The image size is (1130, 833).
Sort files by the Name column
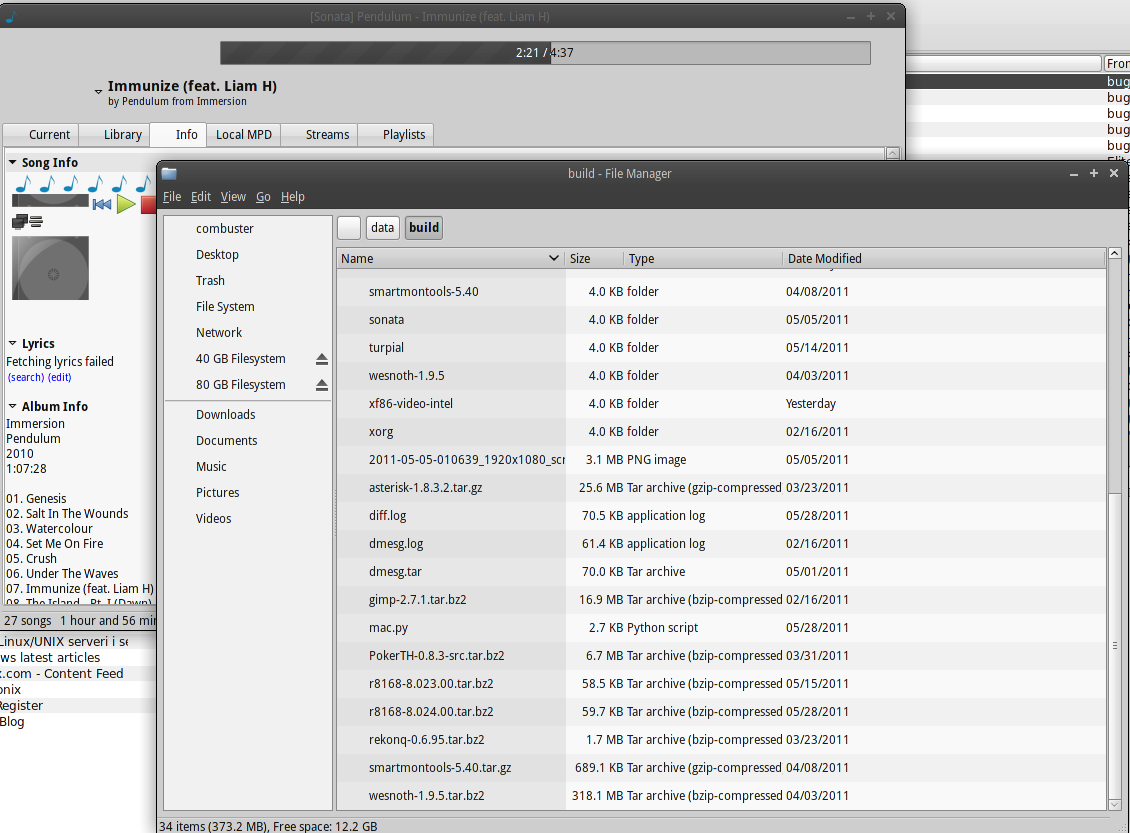pos(450,259)
